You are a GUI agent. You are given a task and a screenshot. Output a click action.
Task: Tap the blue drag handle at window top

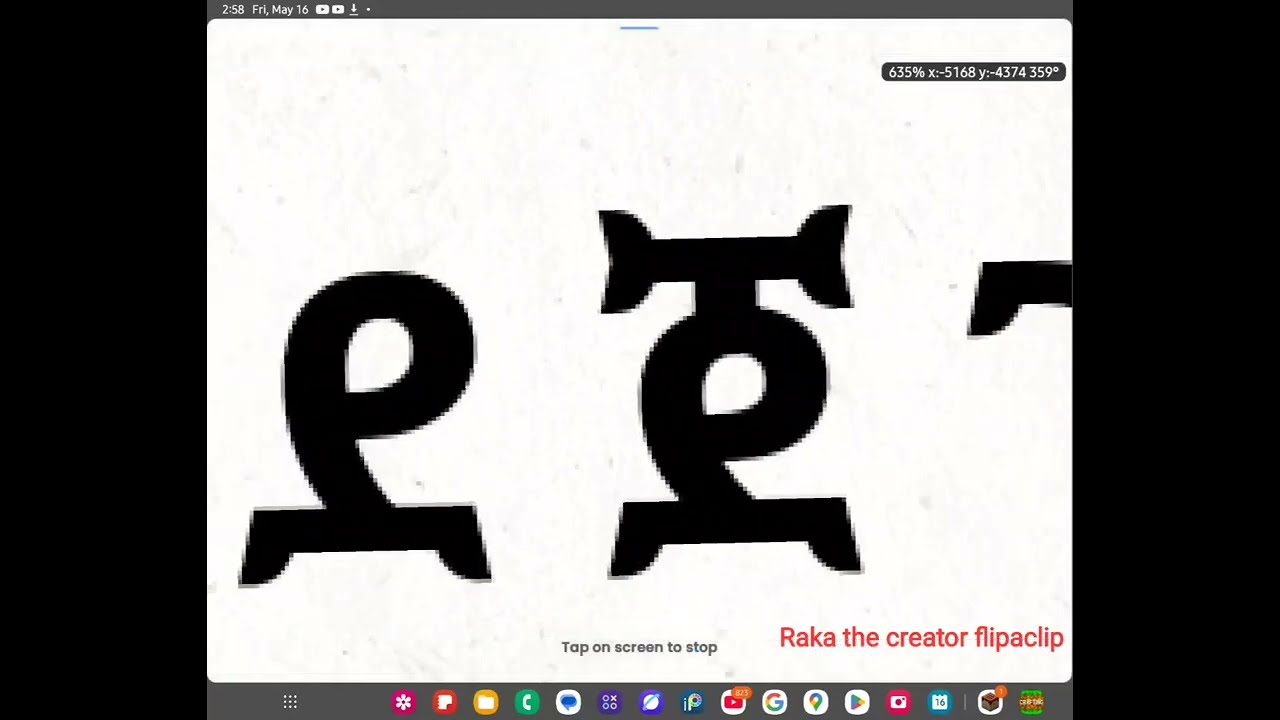(639, 28)
